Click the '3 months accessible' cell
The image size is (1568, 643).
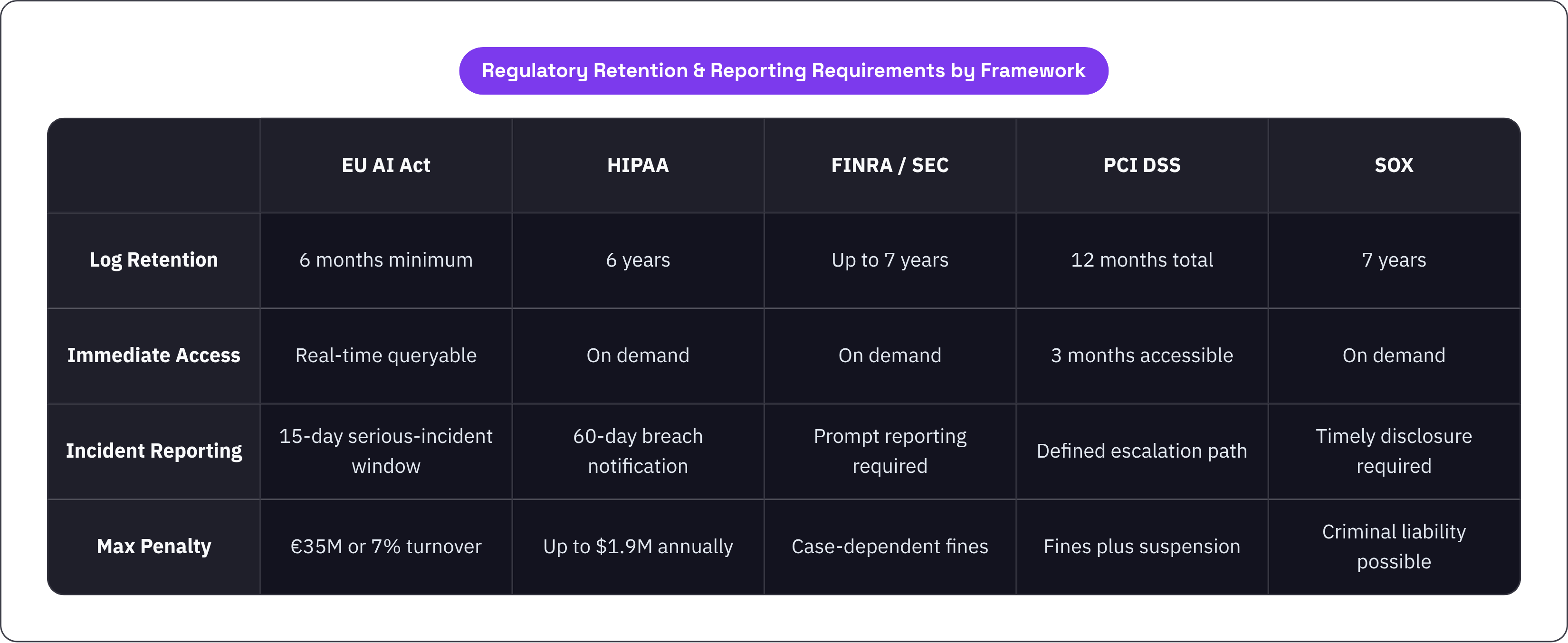point(1142,355)
